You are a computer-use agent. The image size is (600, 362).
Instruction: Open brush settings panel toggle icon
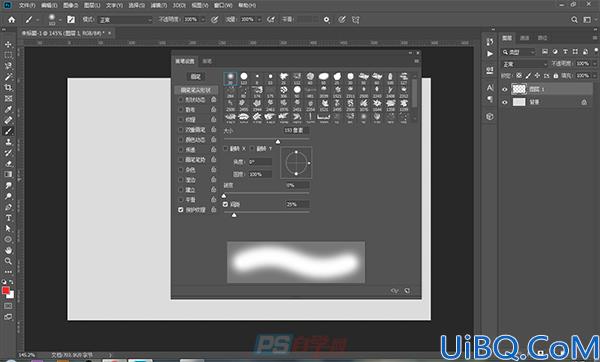71,20
